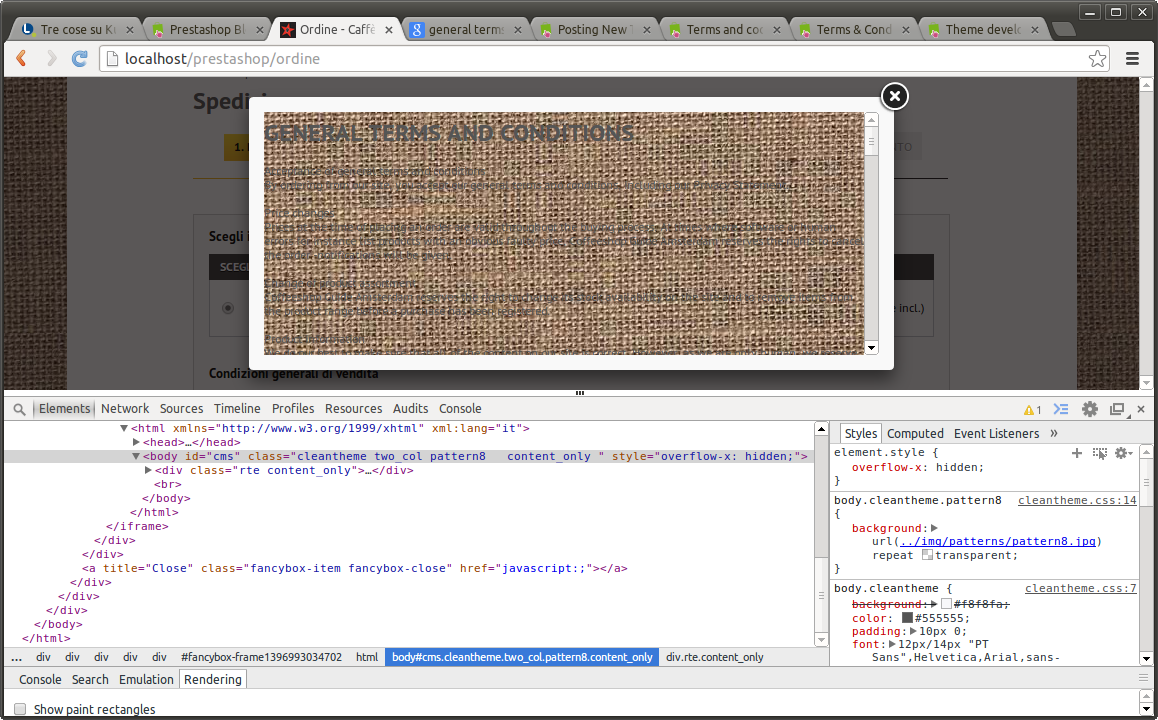
Task: Close the 'Theme develo' tab
Action: click(x=1035, y=30)
